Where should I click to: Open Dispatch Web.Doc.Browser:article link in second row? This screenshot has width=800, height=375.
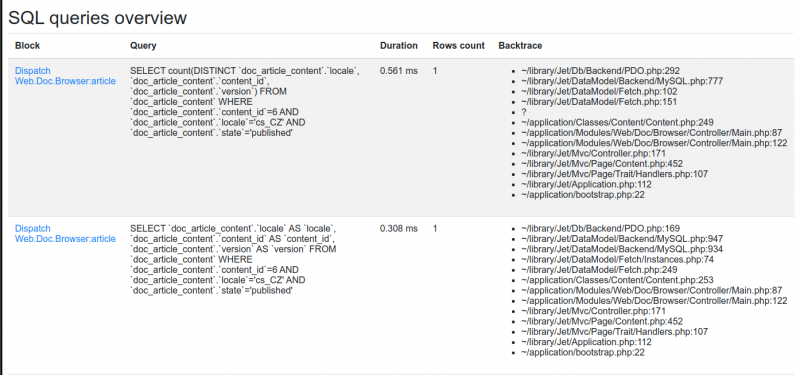pos(65,234)
